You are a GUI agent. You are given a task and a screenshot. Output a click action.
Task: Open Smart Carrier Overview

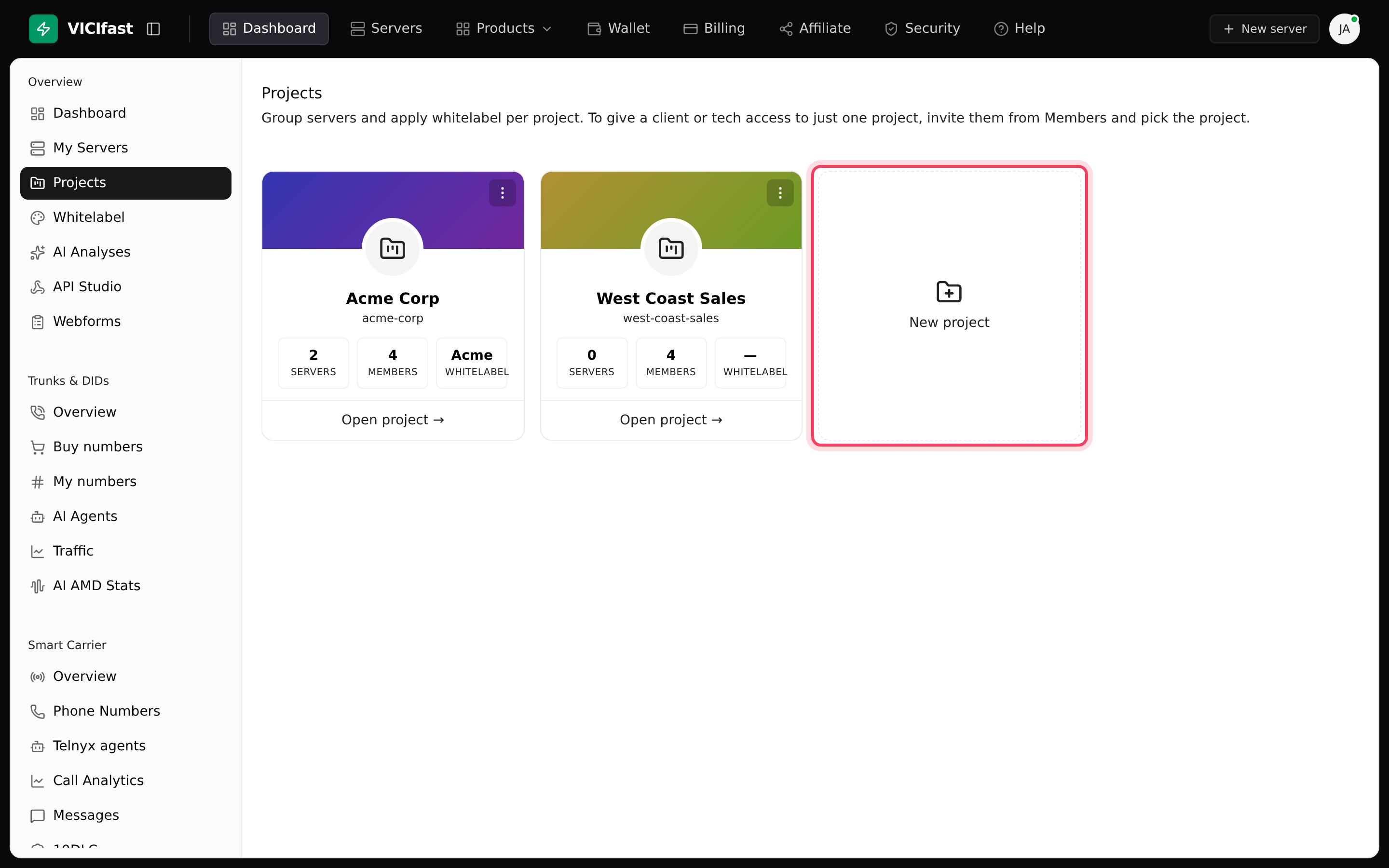(126, 676)
